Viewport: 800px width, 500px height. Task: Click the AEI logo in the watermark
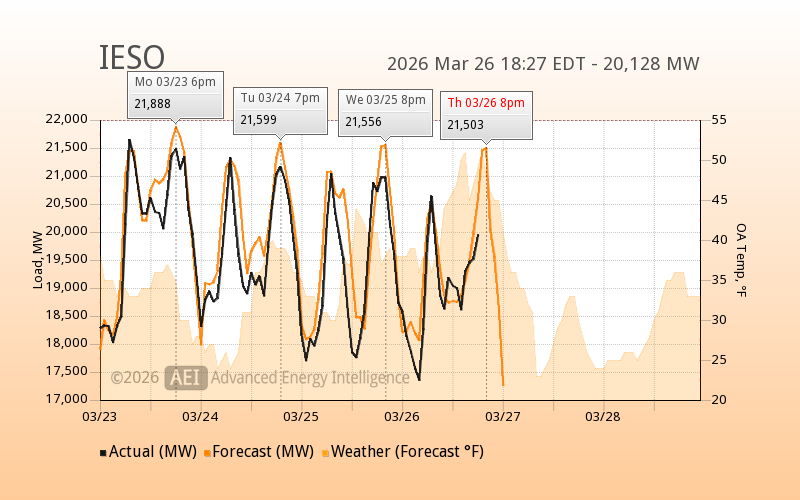186,377
